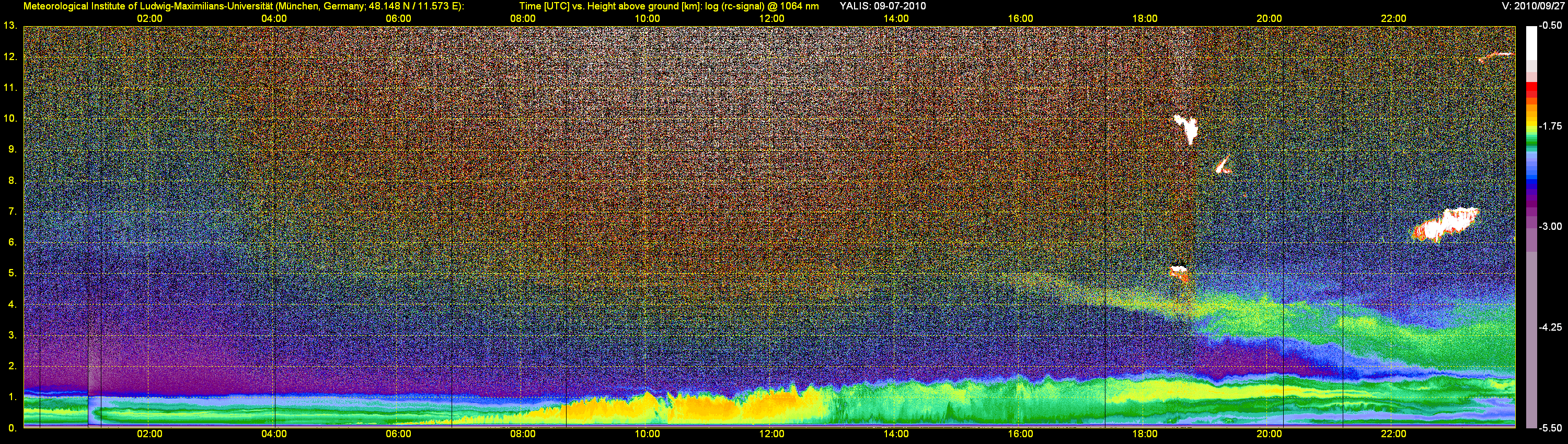Click the 10:00 label on the bottom time axis
1568x444 pixels.
[x=648, y=434]
